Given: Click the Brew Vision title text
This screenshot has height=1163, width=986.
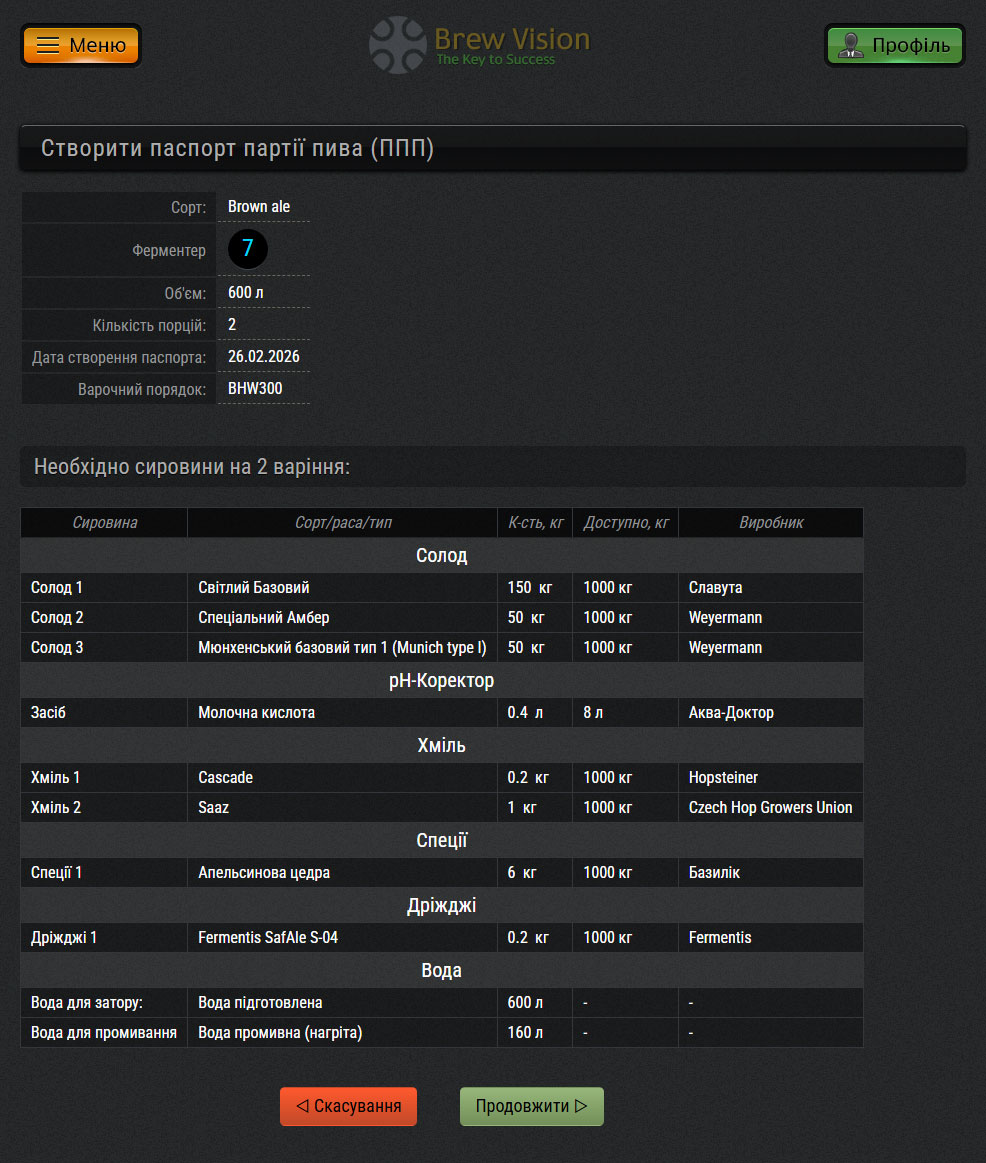Looking at the screenshot, I should tap(512, 39).
